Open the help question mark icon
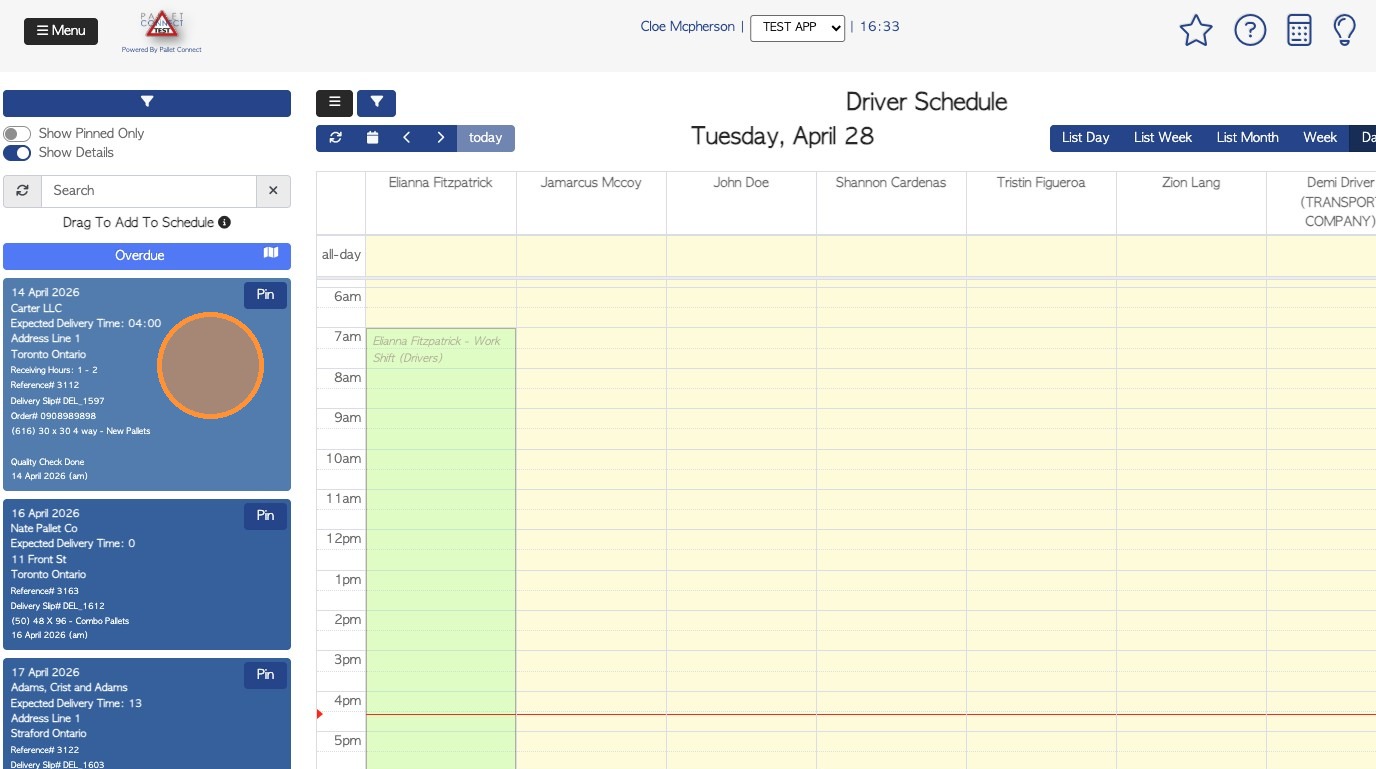The width and height of the screenshot is (1376, 769). click(1250, 31)
